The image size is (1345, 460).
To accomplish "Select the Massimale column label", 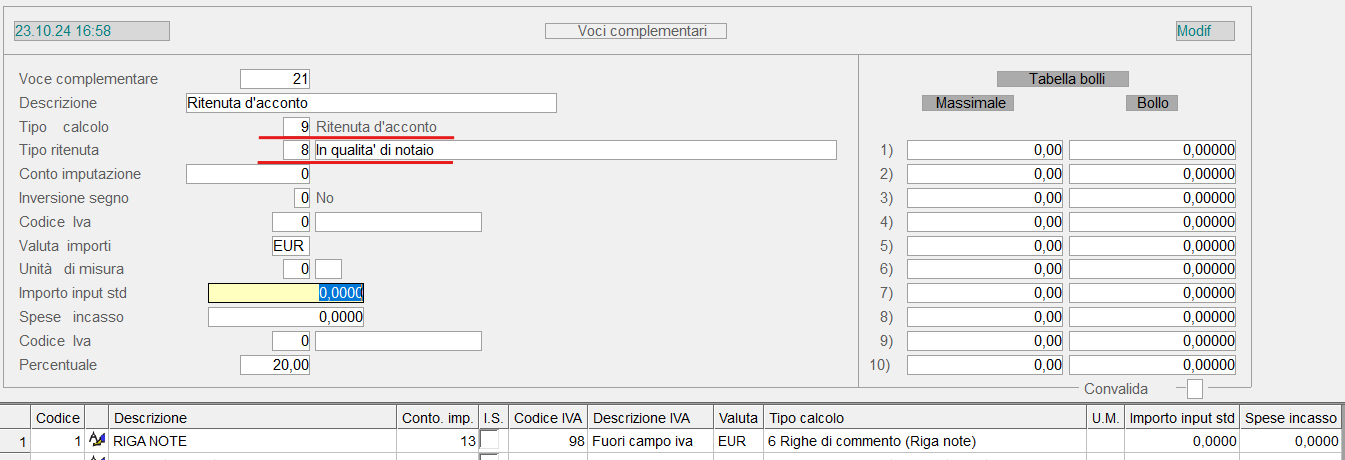I will tap(969, 103).
